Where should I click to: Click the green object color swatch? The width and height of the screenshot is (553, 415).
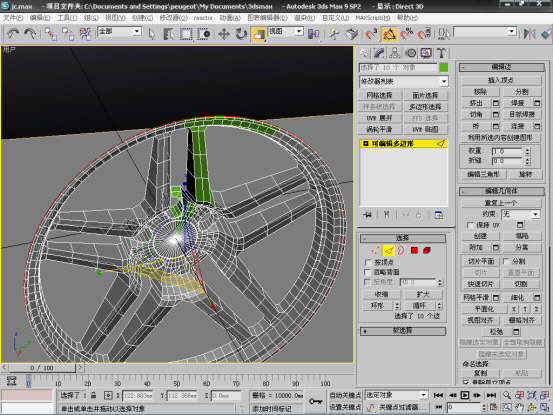click(444, 67)
